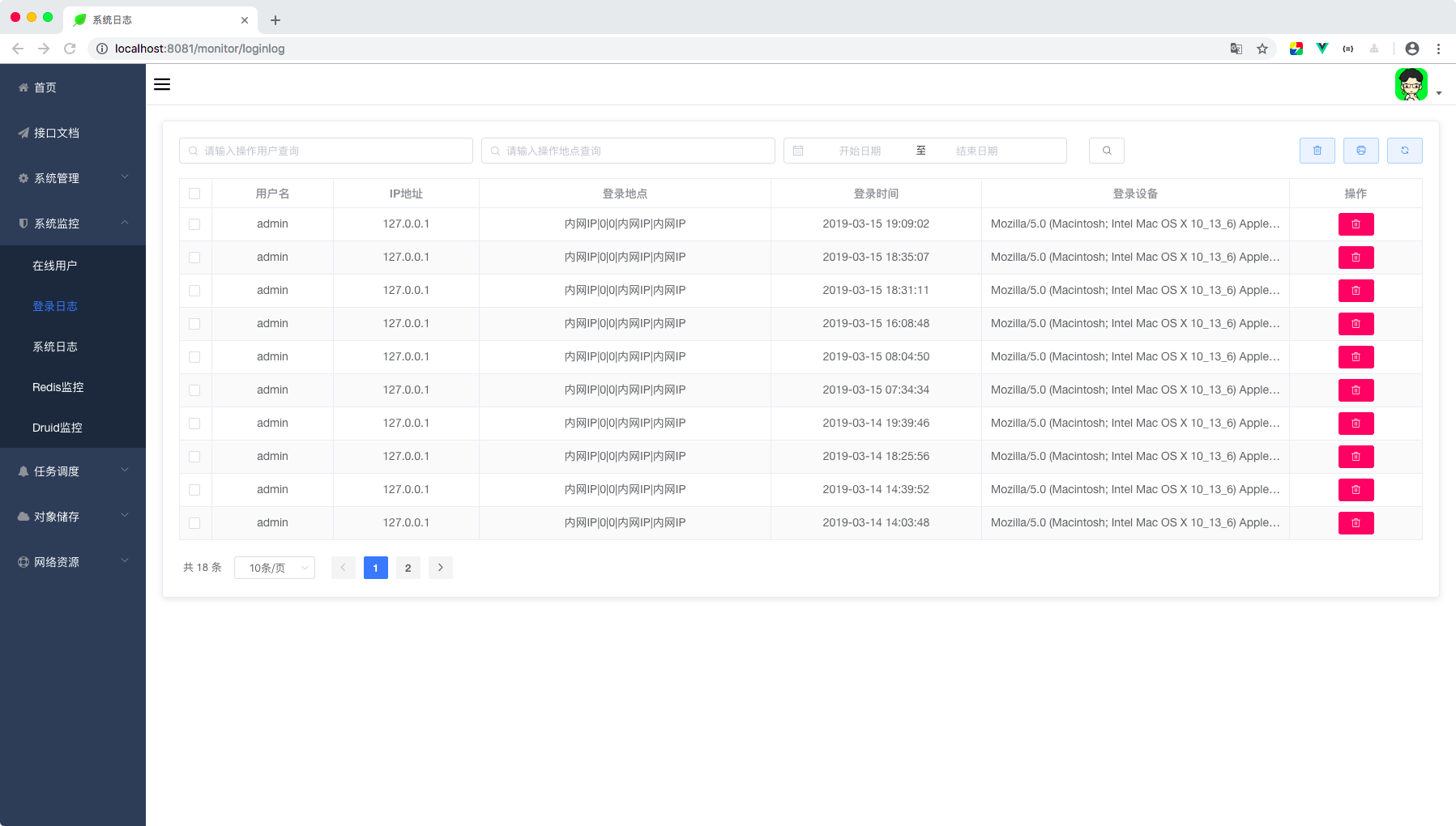
Task: Open 系统日志 submenu item
Action: point(73,347)
